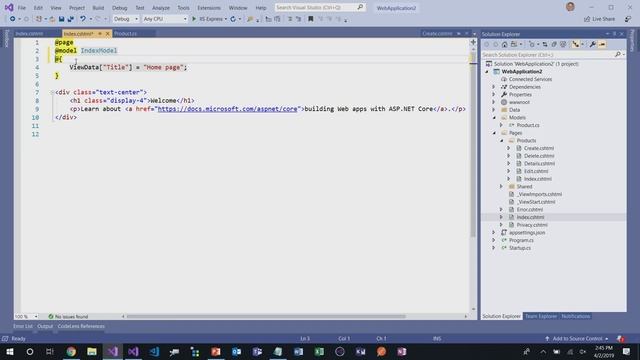
Task: Open the Toolbox side tab
Action: click(x=7, y=38)
